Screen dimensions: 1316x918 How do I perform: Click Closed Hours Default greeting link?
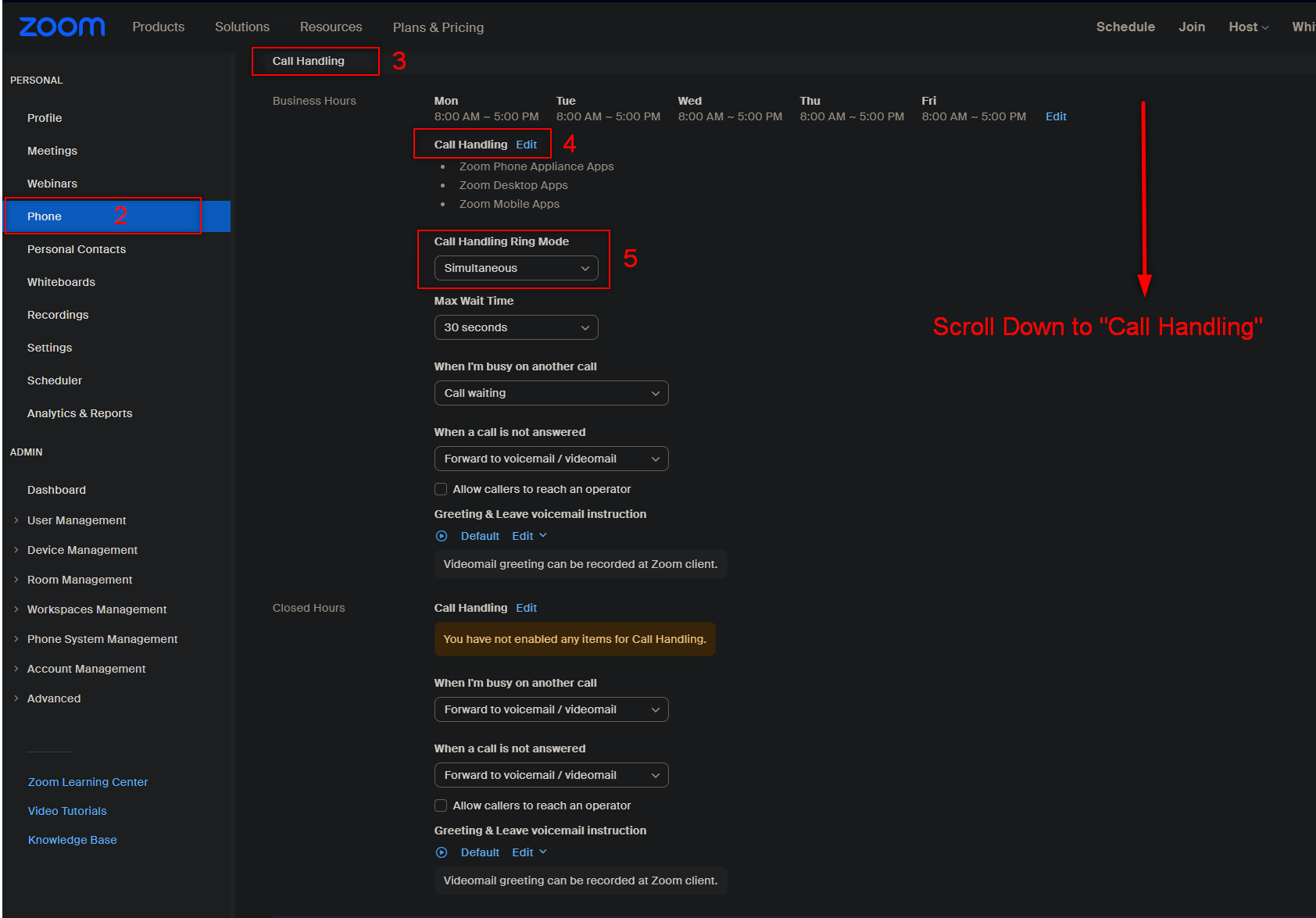(x=480, y=852)
